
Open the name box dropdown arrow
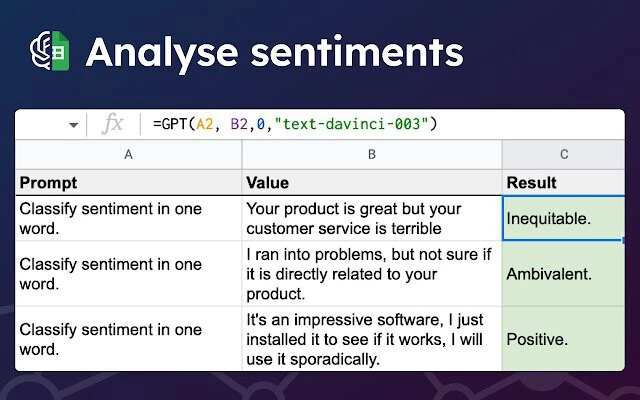(73, 125)
